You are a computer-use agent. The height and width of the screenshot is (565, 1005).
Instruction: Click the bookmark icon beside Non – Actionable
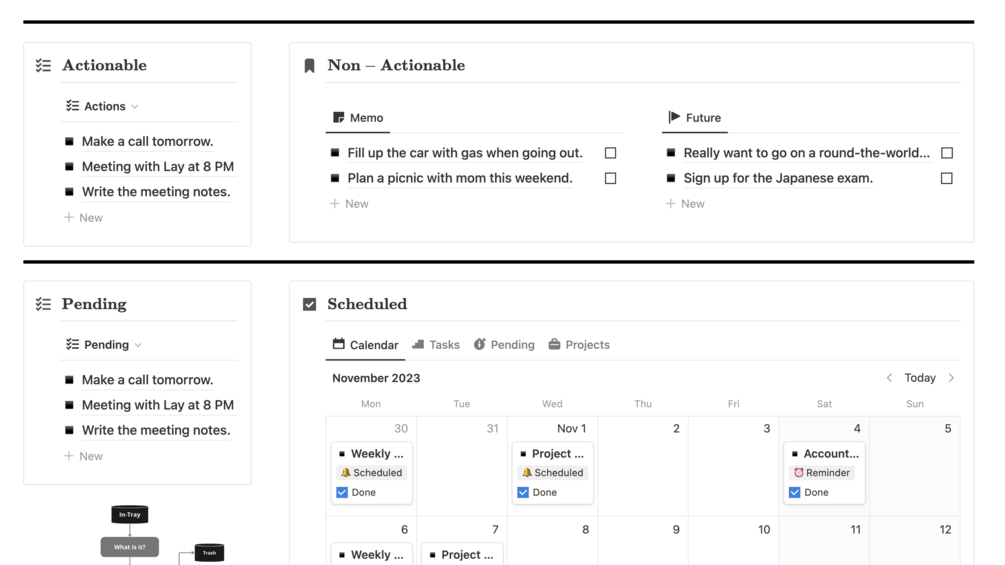point(310,65)
